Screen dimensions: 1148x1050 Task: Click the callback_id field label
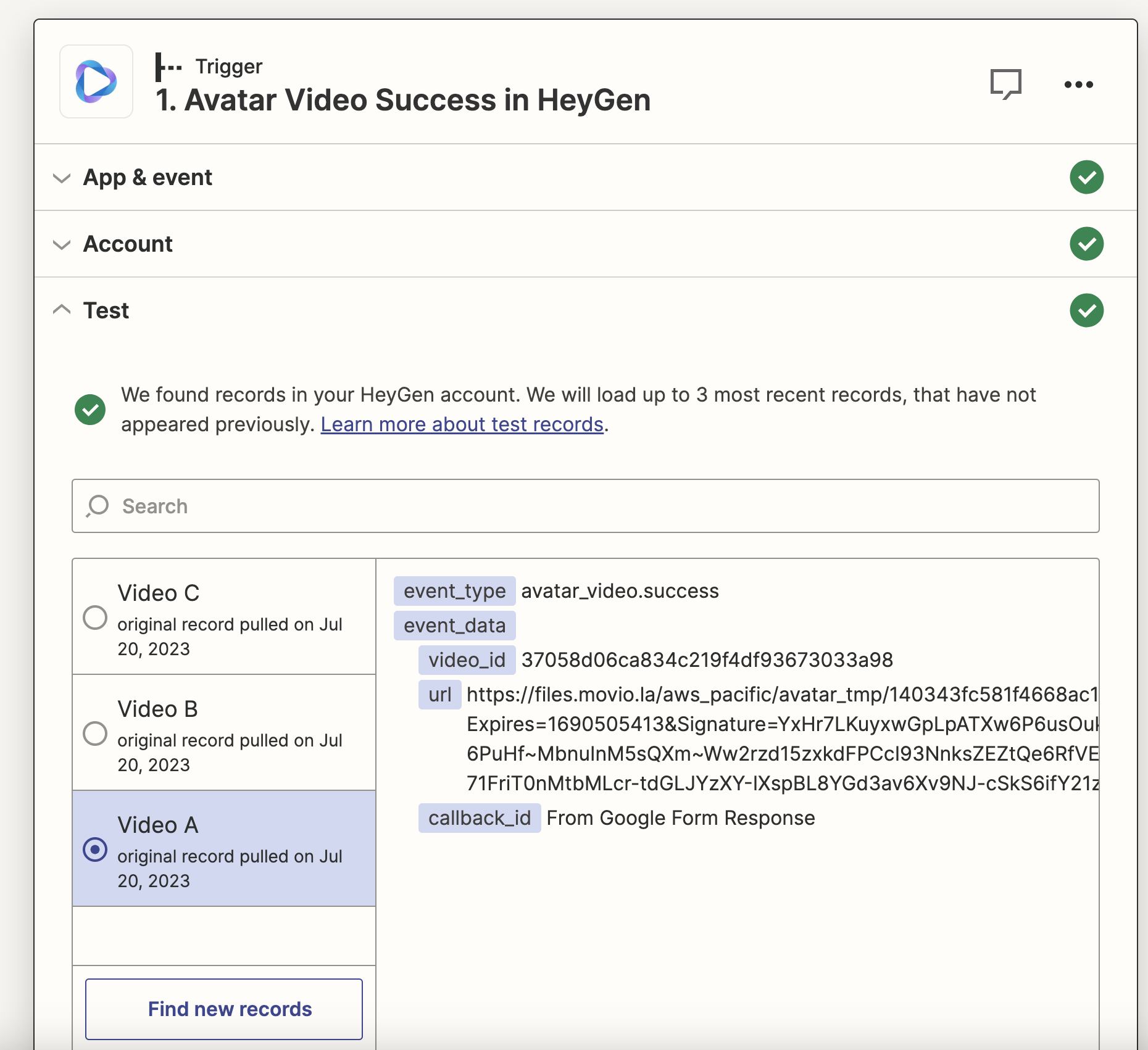point(480,818)
